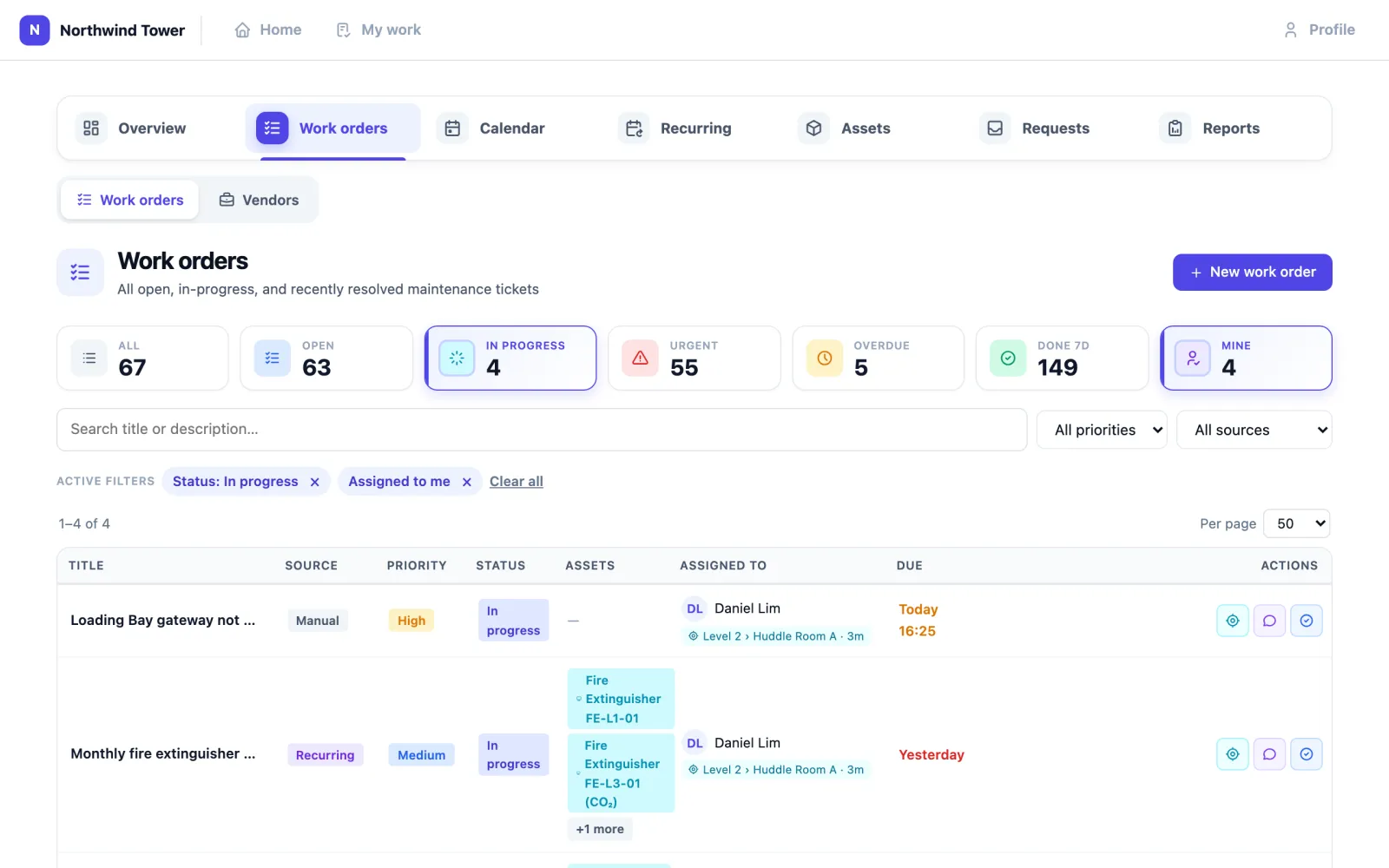The image size is (1389, 868).
Task: Remove the Status: In progress filter chip
Action: (x=315, y=482)
